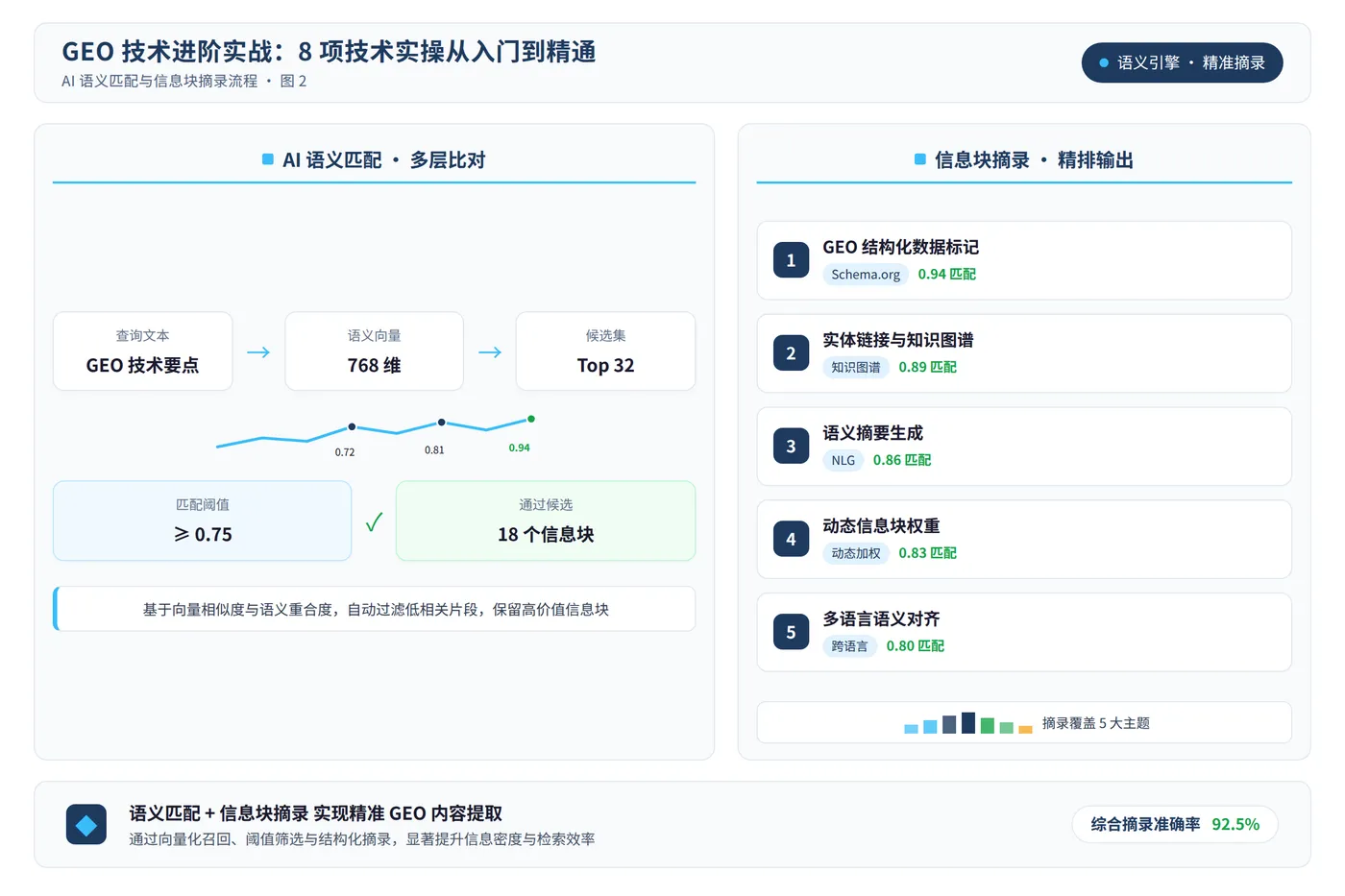
Task: Click the note starting 基于向量相似度与语义重合度
Action: click(x=376, y=610)
